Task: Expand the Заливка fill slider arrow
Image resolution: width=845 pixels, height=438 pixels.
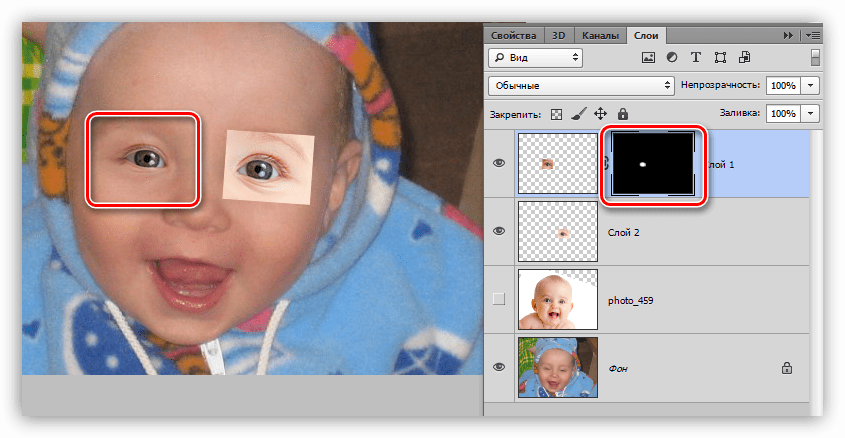Action: coord(811,114)
